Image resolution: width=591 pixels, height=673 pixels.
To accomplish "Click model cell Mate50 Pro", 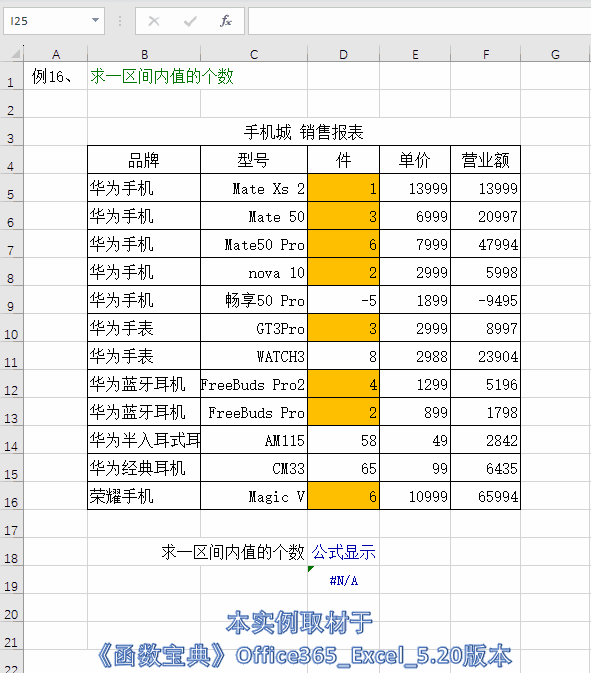I will (254, 244).
